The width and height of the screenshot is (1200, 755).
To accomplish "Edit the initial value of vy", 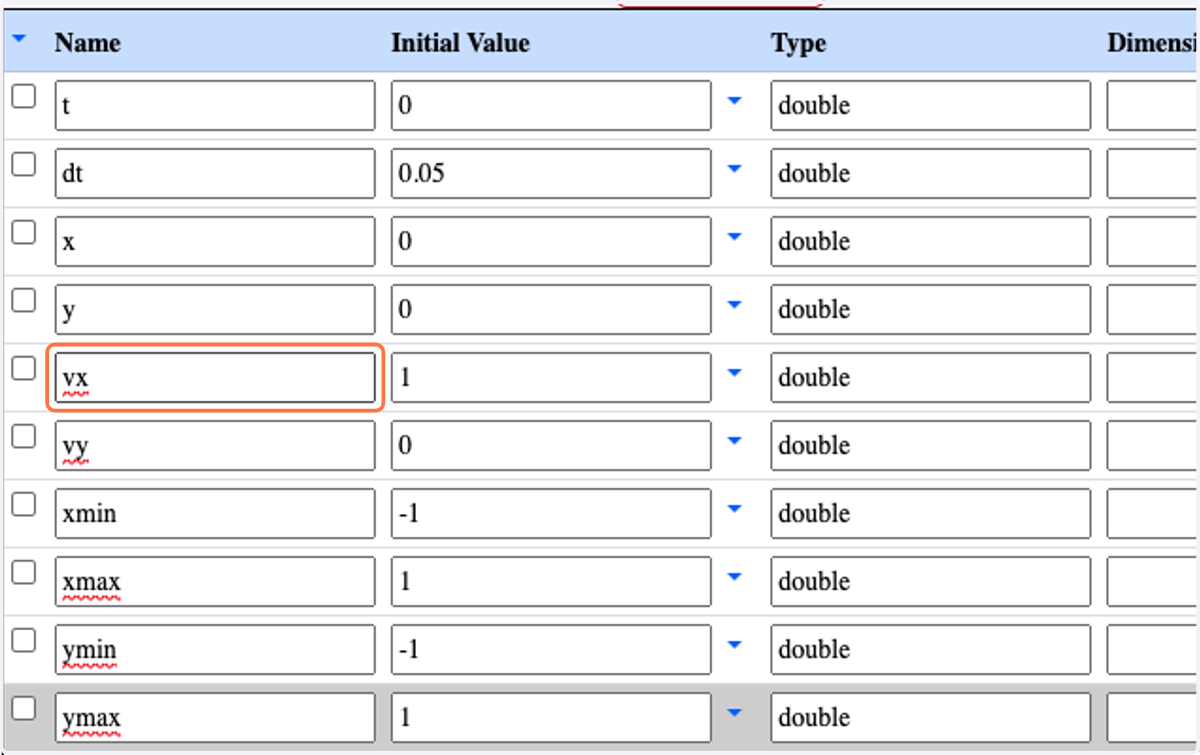I will 551,446.
